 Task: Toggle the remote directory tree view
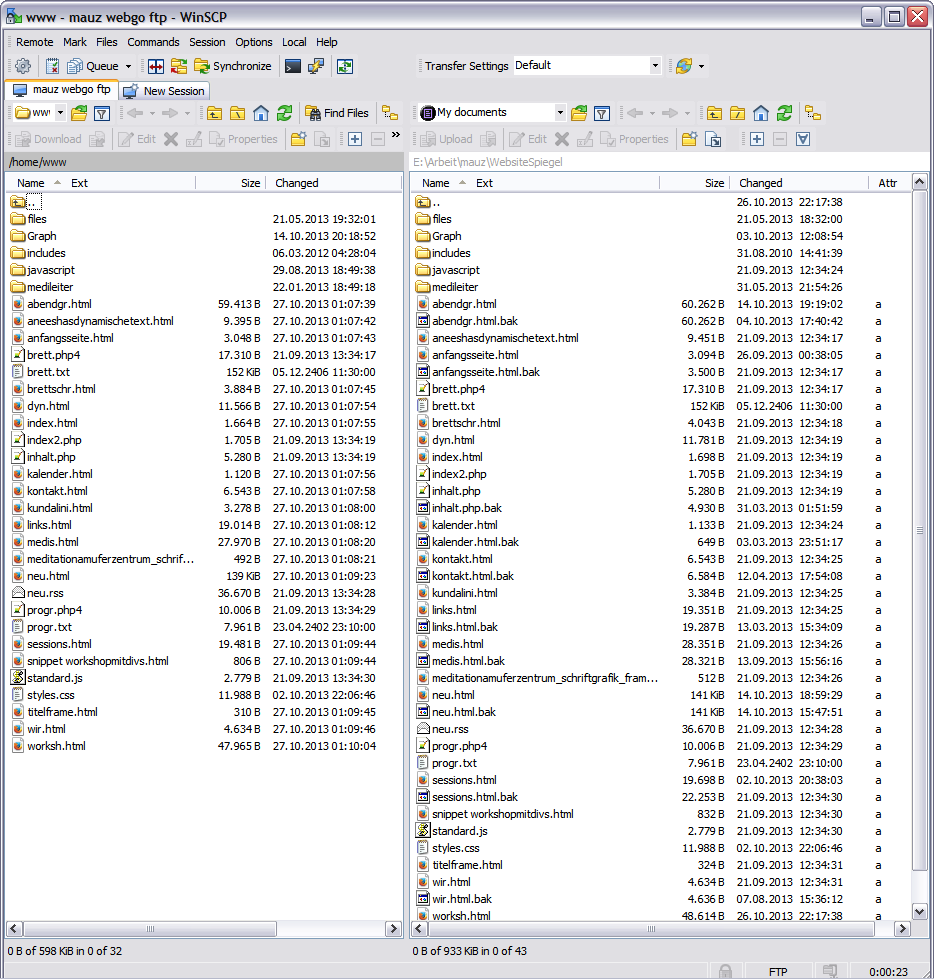click(x=389, y=113)
